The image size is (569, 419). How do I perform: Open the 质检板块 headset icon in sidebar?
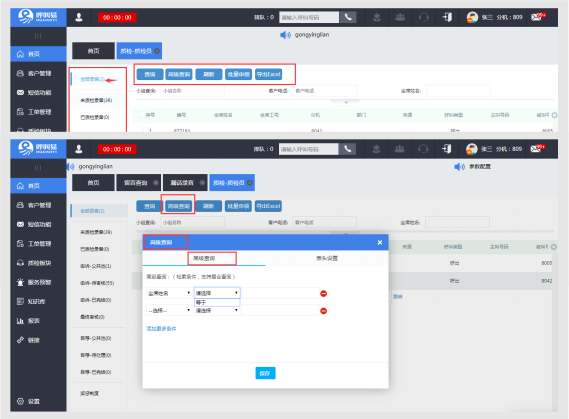click(20, 263)
